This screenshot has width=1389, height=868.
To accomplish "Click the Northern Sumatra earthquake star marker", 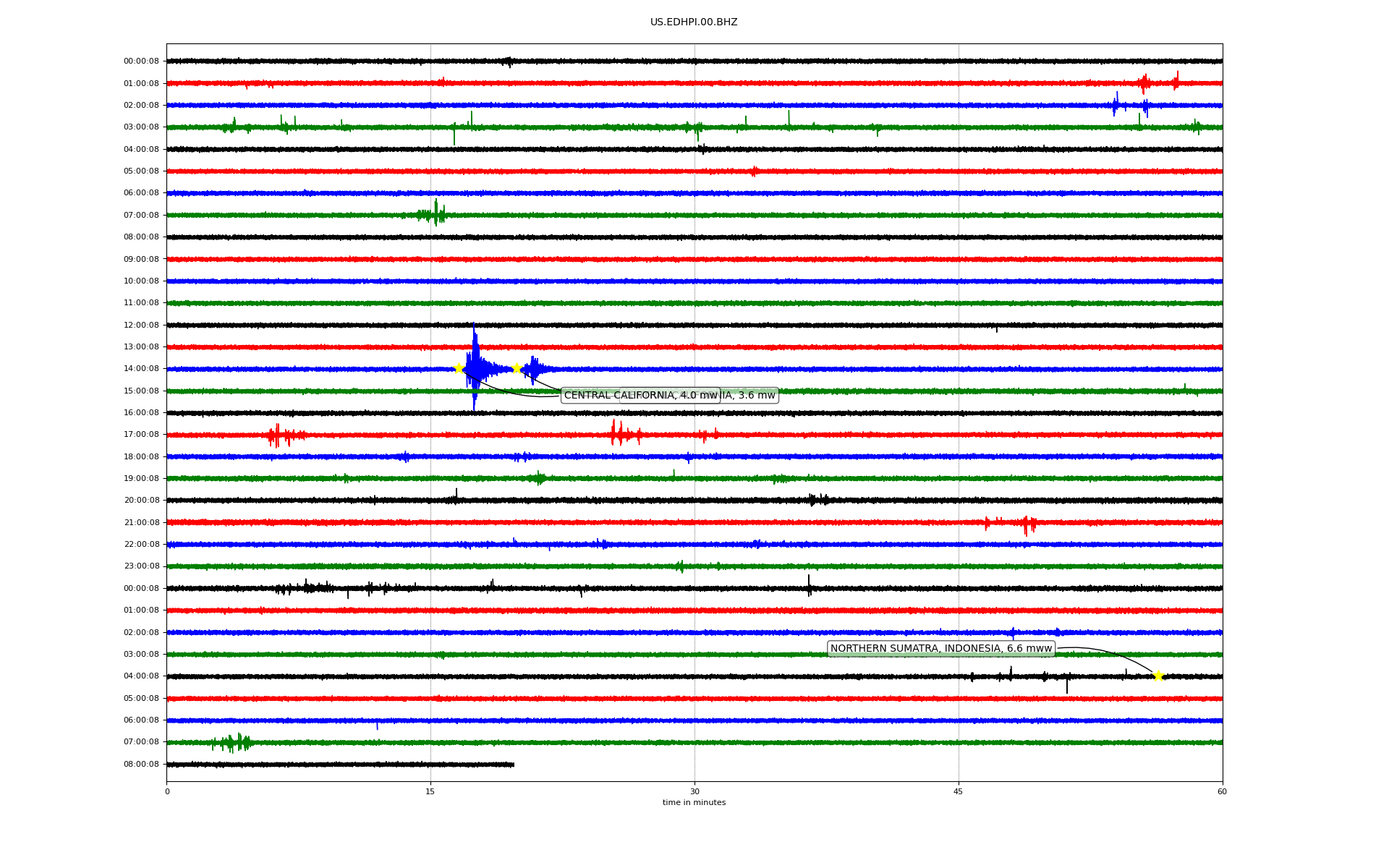I will coord(1158,676).
